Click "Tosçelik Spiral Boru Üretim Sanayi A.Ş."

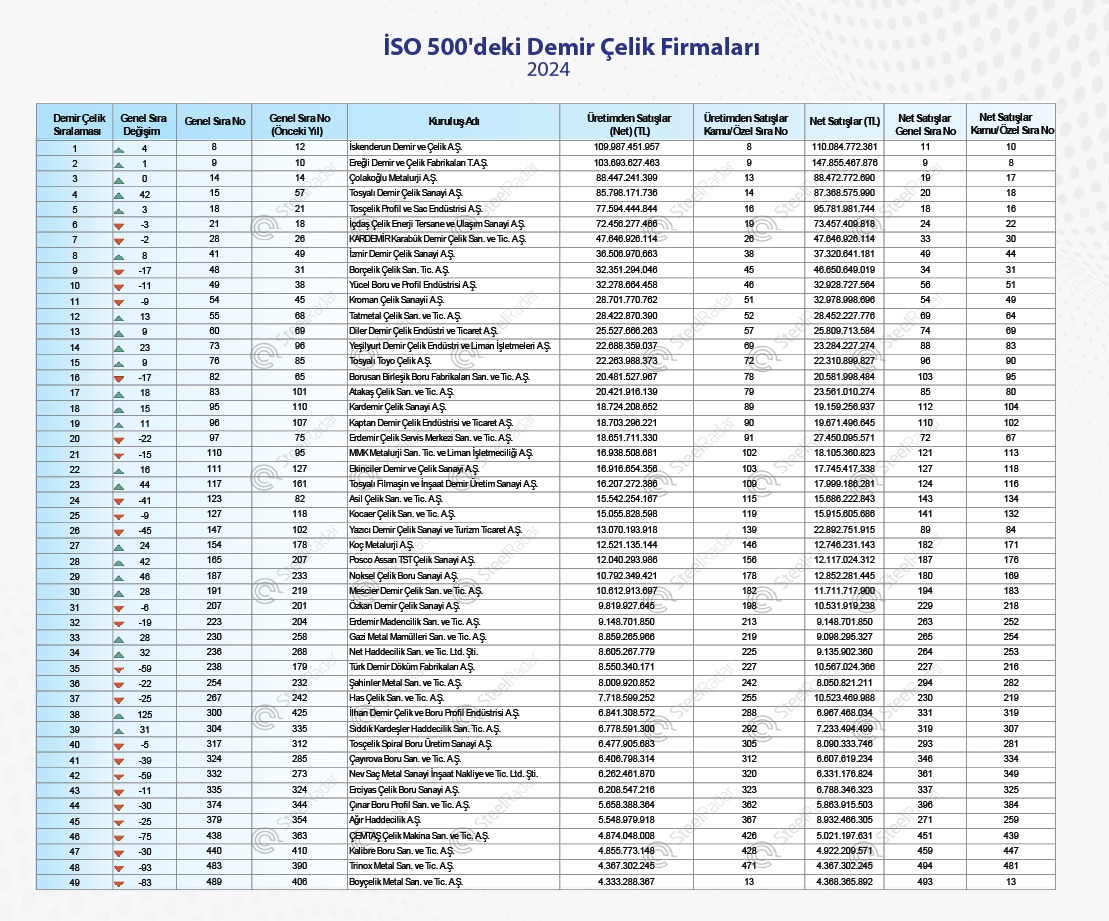tap(420, 744)
